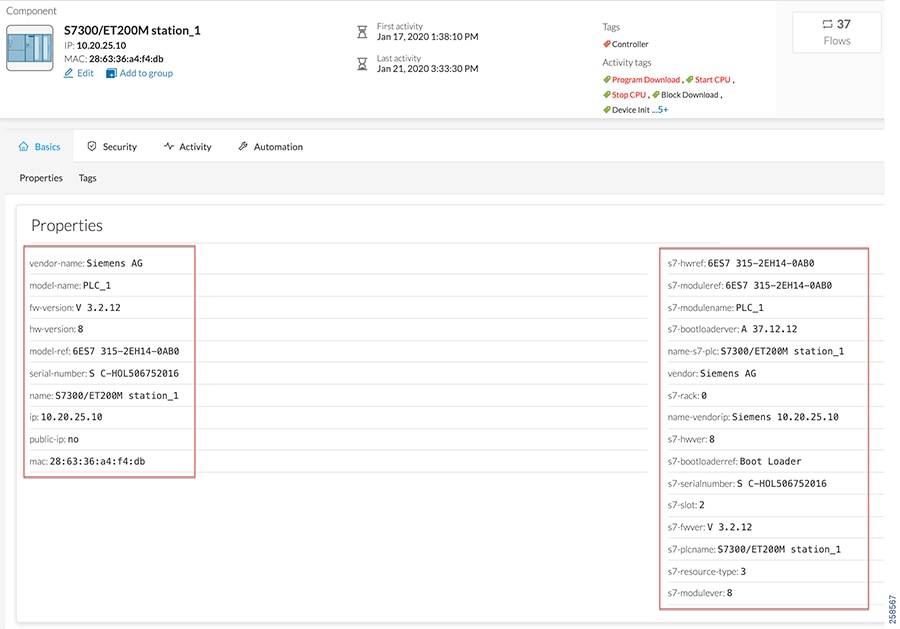Select header IP 10.20.25.10
Screen dimensions: 900x629
point(101,45)
